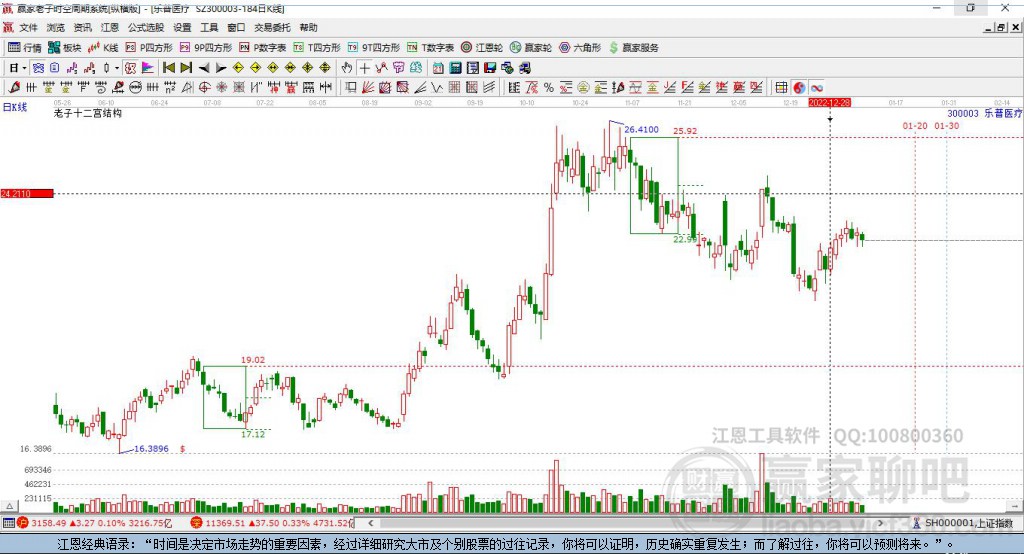This screenshot has height=554, width=1024.
Task: Click Shenzhen index value 11369.51
Action: point(225,523)
